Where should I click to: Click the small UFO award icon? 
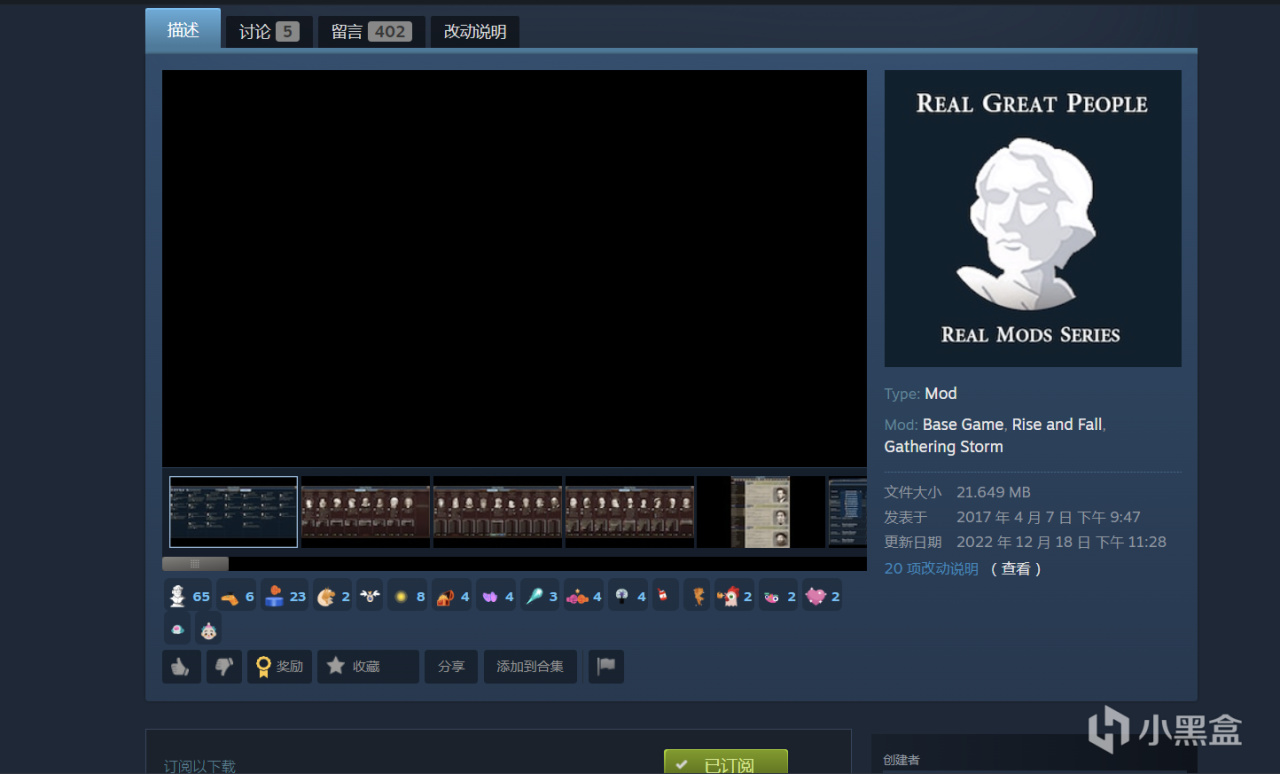click(x=177, y=629)
